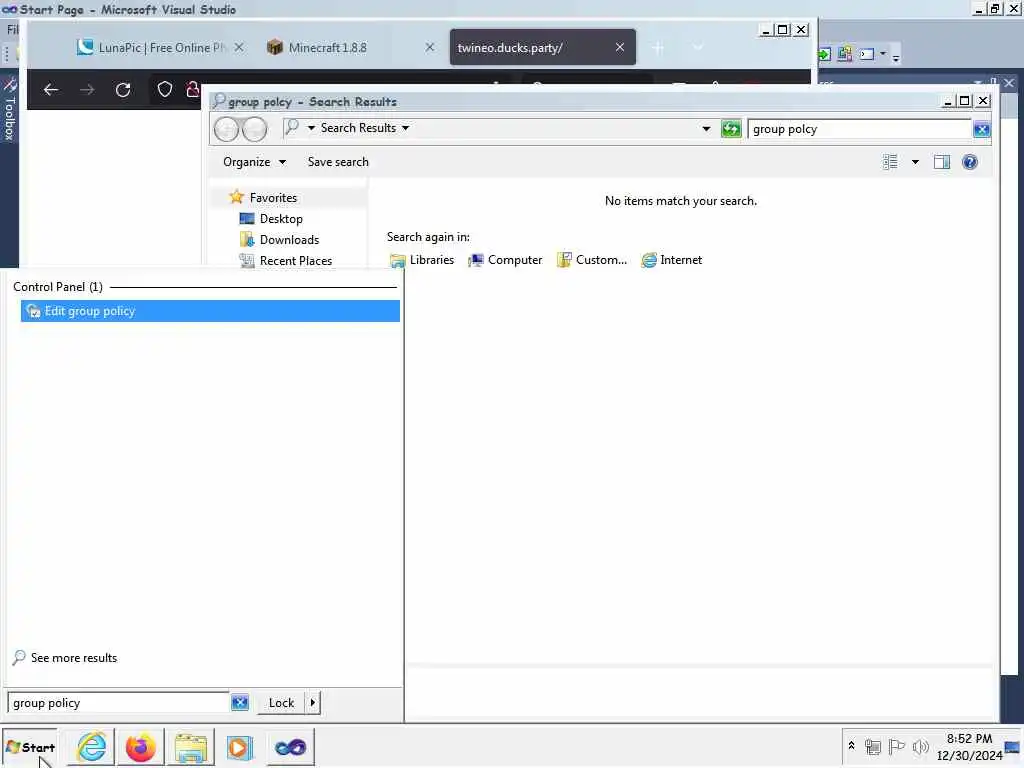Close the LunaPic tab

239,48
